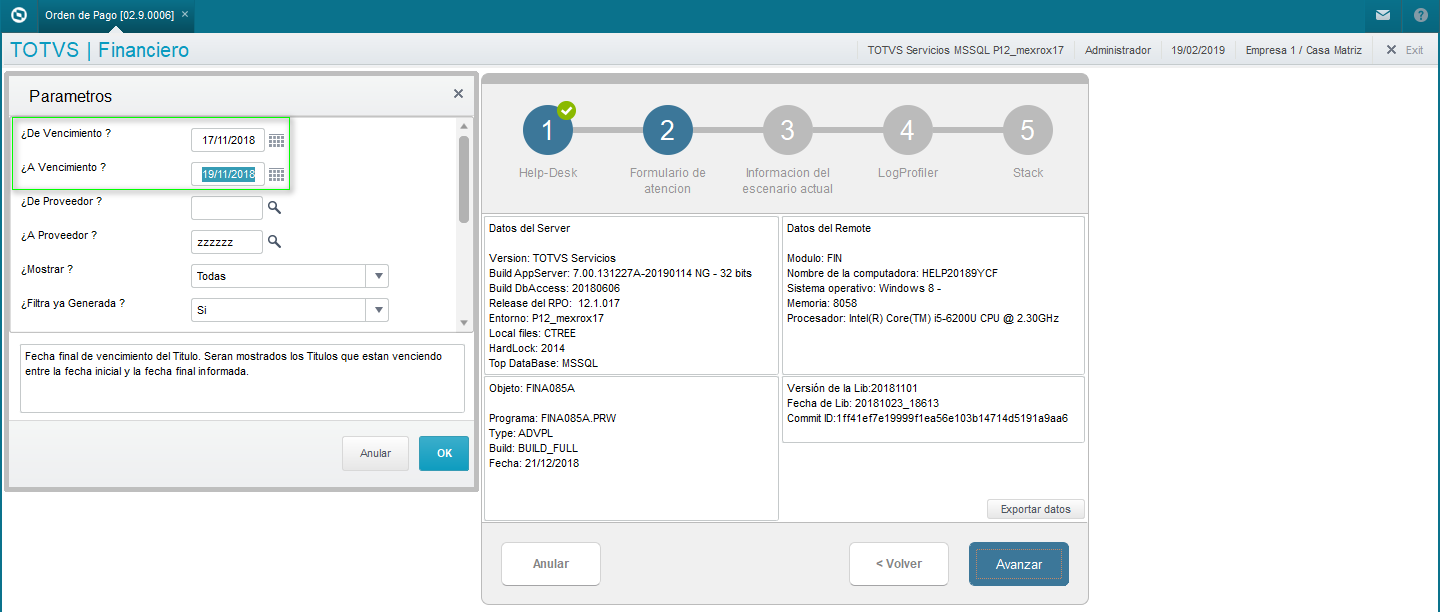Screen dimensions: 1440x612
Task: Click Anular in the wizard panel
Action: tap(550, 564)
